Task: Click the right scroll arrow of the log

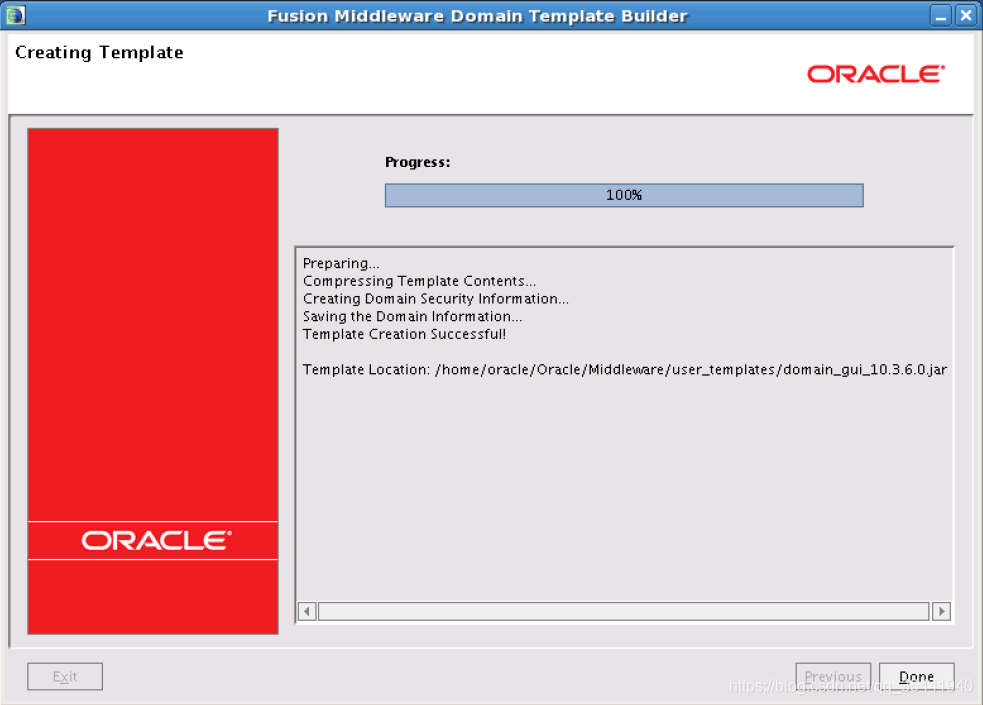Action: pos(941,611)
